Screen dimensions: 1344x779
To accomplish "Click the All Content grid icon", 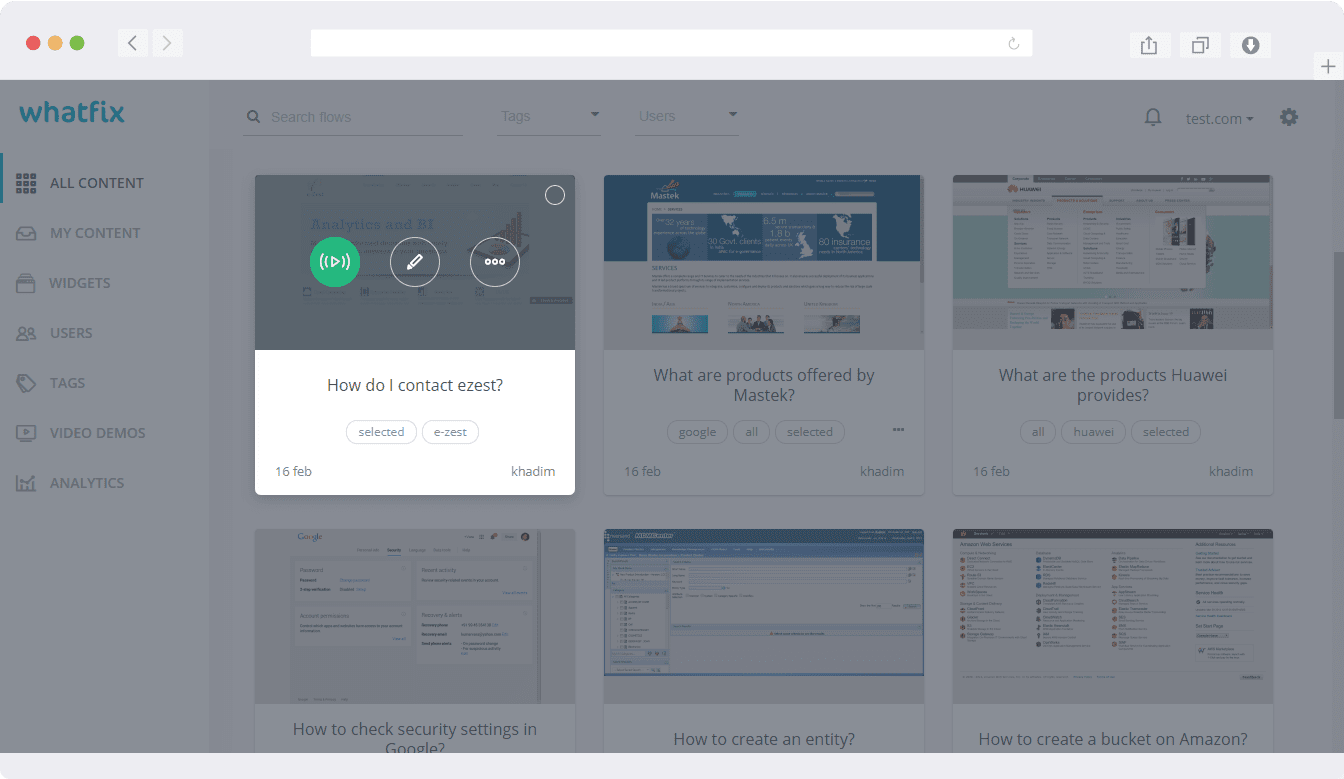I will pos(26,183).
